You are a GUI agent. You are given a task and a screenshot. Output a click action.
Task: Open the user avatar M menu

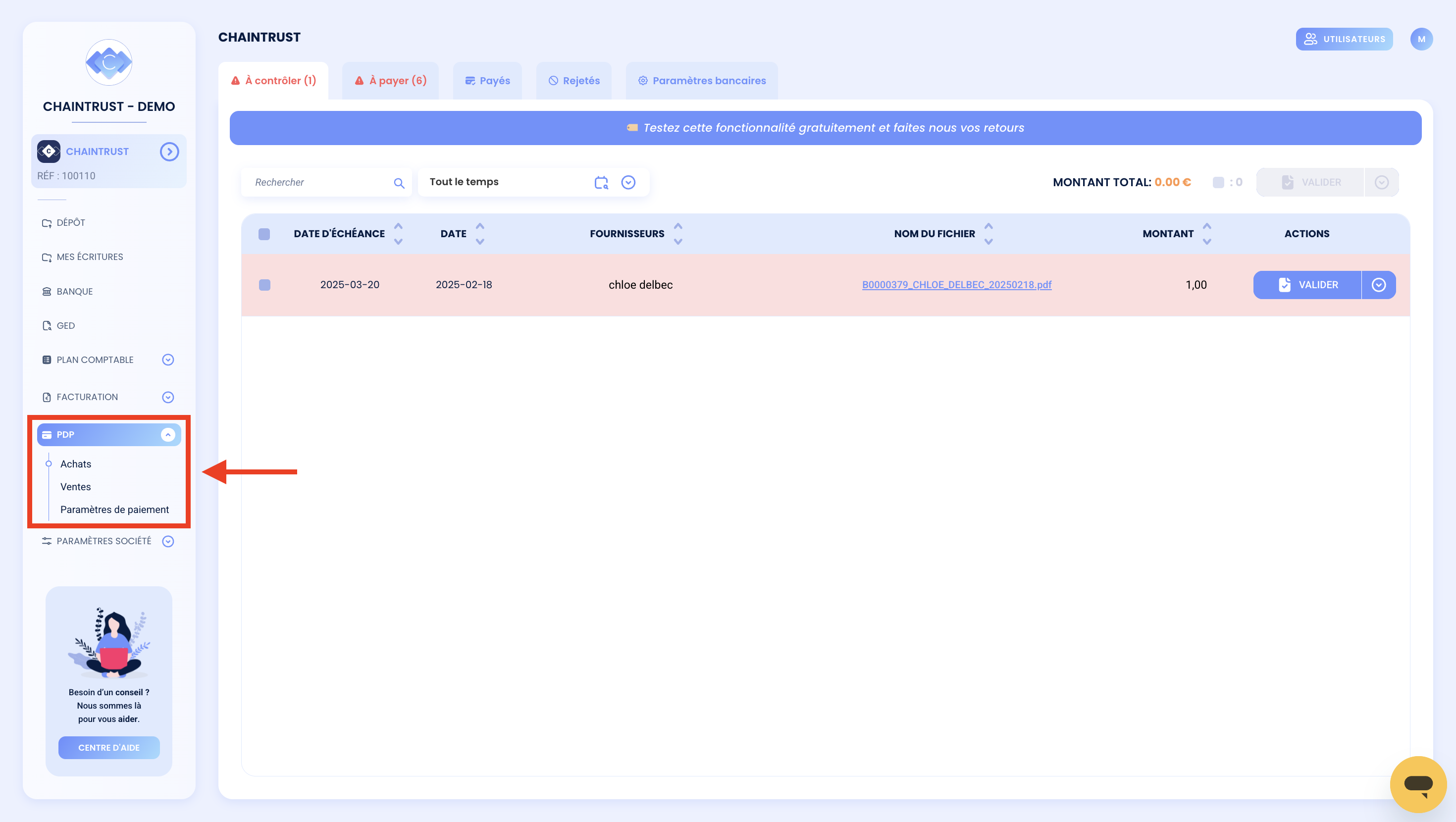tap(1421, 39)
